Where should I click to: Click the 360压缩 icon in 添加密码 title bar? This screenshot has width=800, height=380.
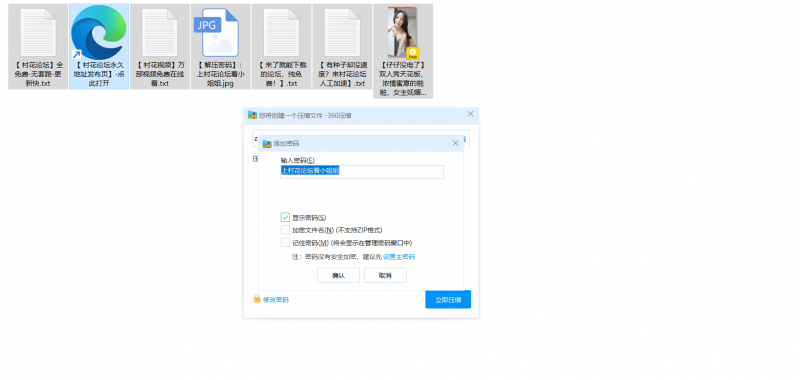click(267, 144)
